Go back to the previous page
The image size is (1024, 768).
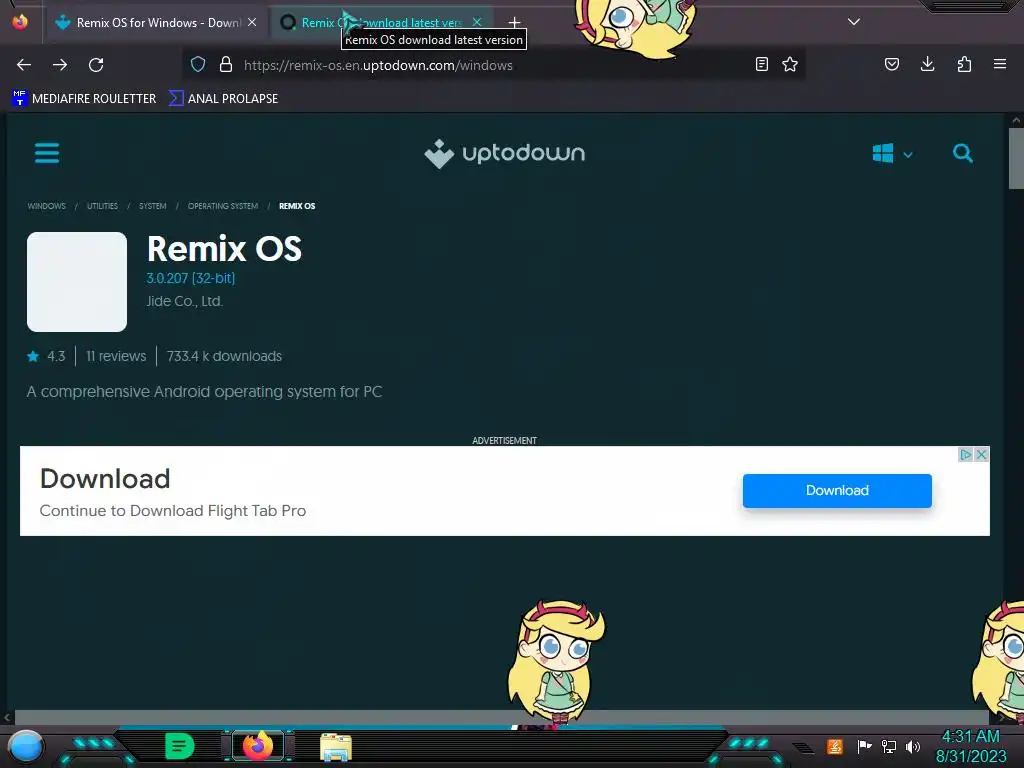click(24, 65)
